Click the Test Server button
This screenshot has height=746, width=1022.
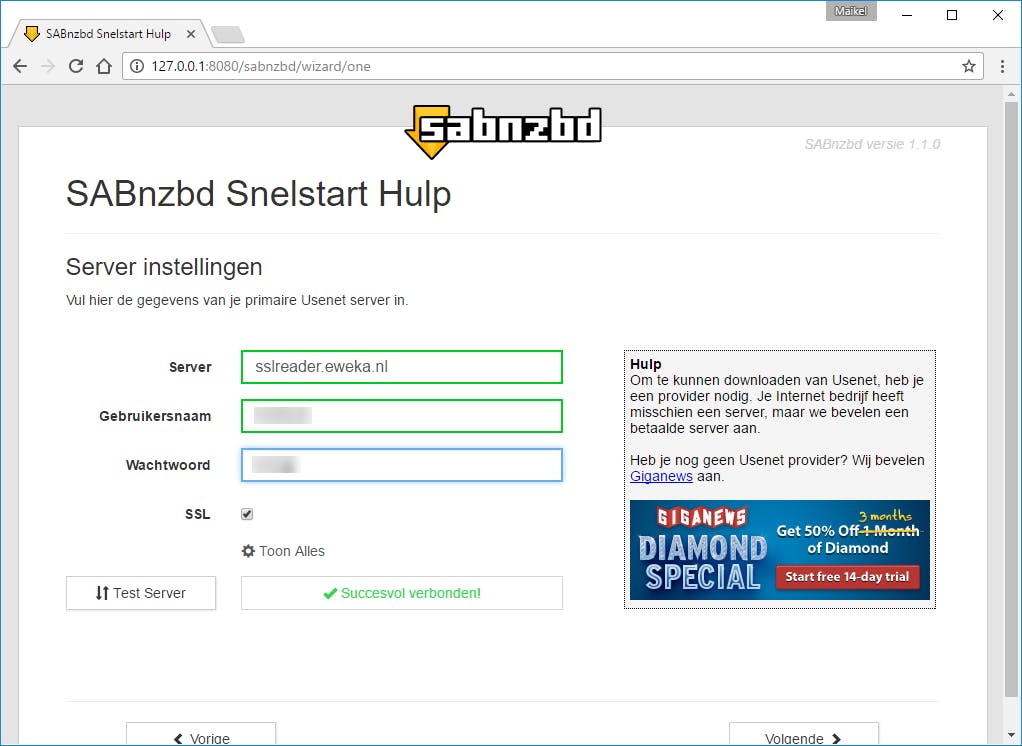pos(141,593)
